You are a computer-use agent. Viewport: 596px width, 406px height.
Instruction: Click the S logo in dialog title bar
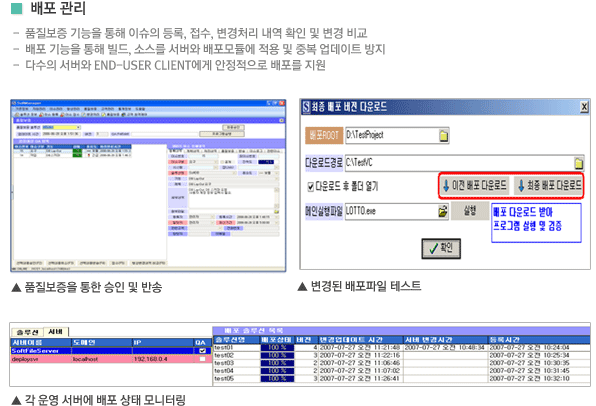click(306, 107)
